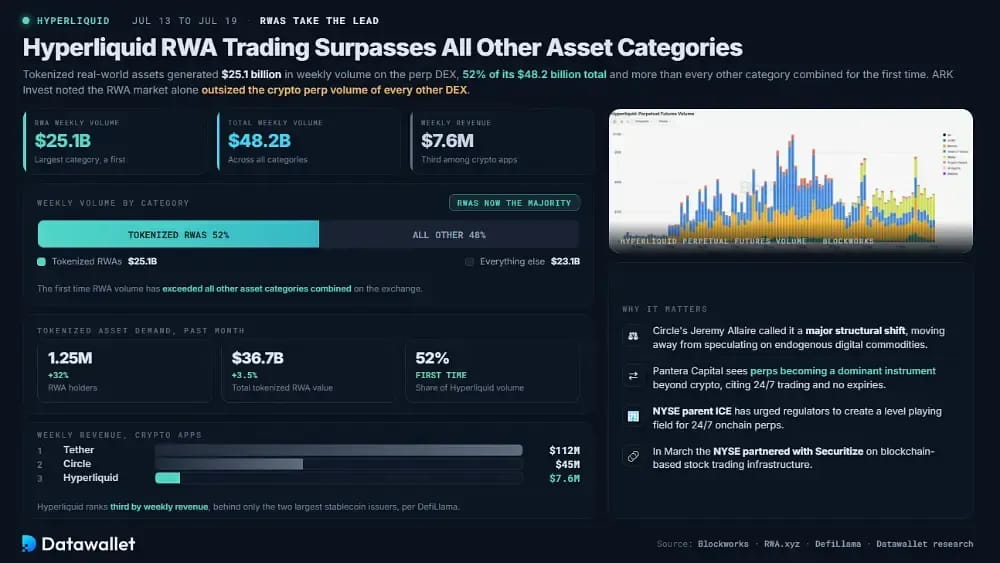The image size is (1000, 563).
Task: Click the Circle revenue bar
Action: pos(229,464)
